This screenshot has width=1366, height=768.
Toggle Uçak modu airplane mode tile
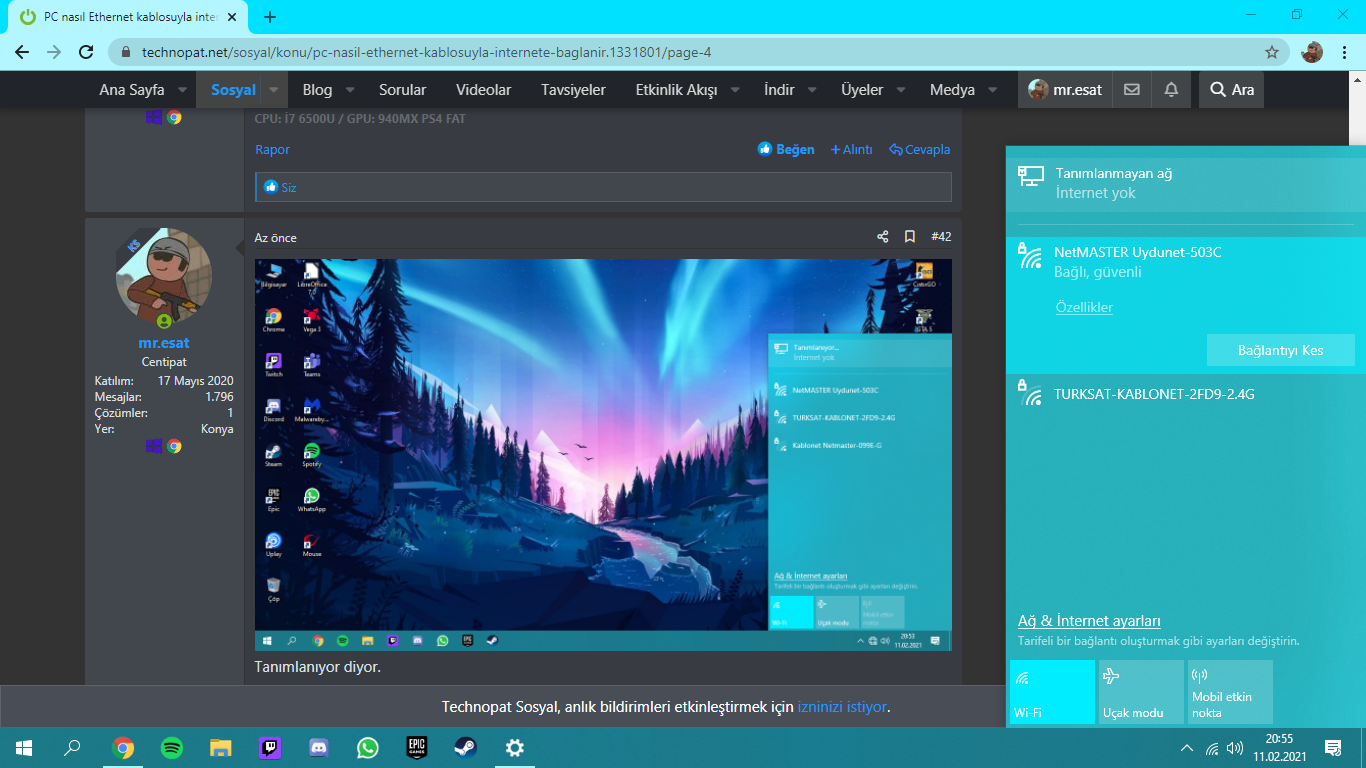pyautogui.click(x=1141, y=692)
